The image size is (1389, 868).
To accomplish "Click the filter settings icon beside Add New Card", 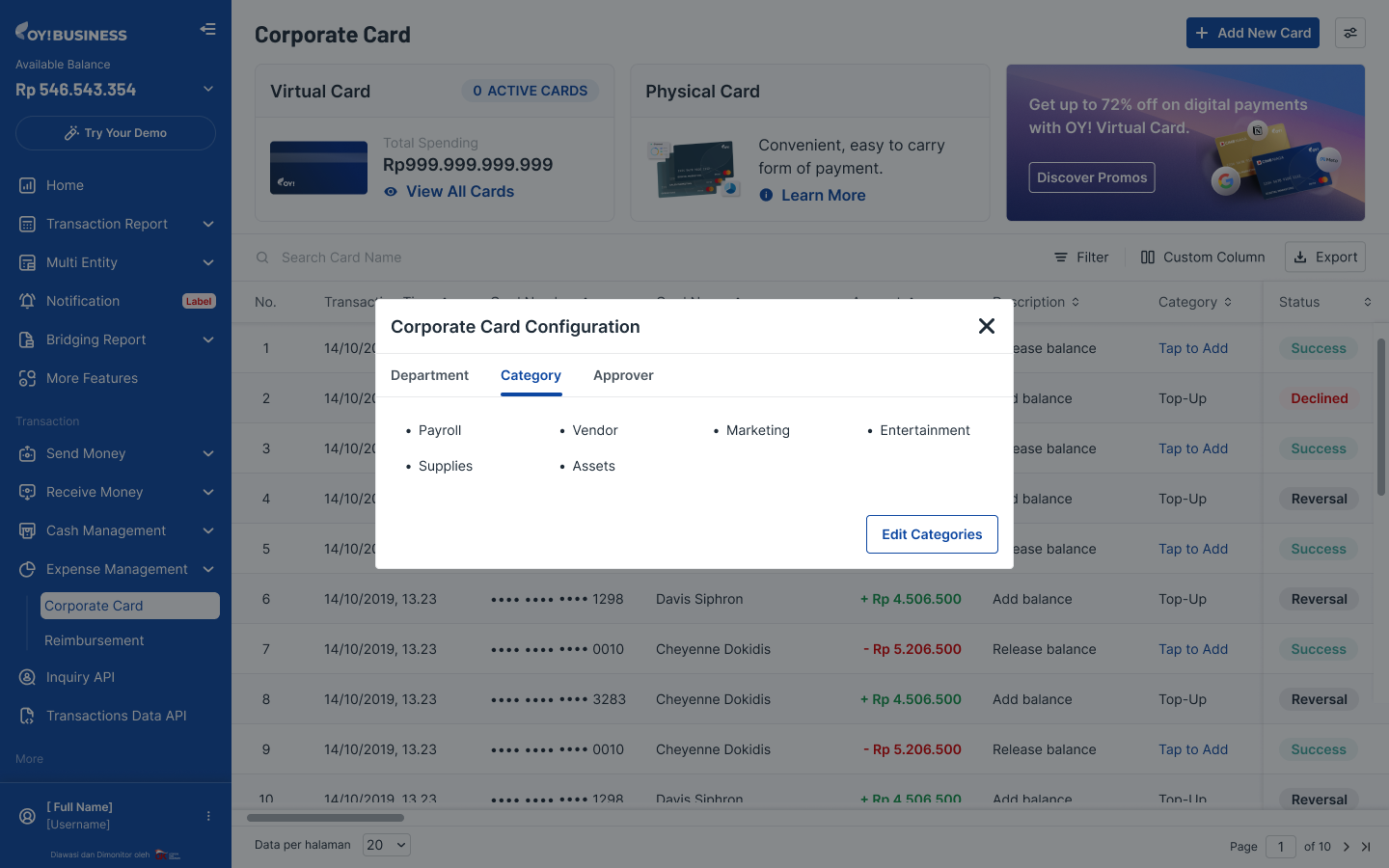I will click(1349, 33).
